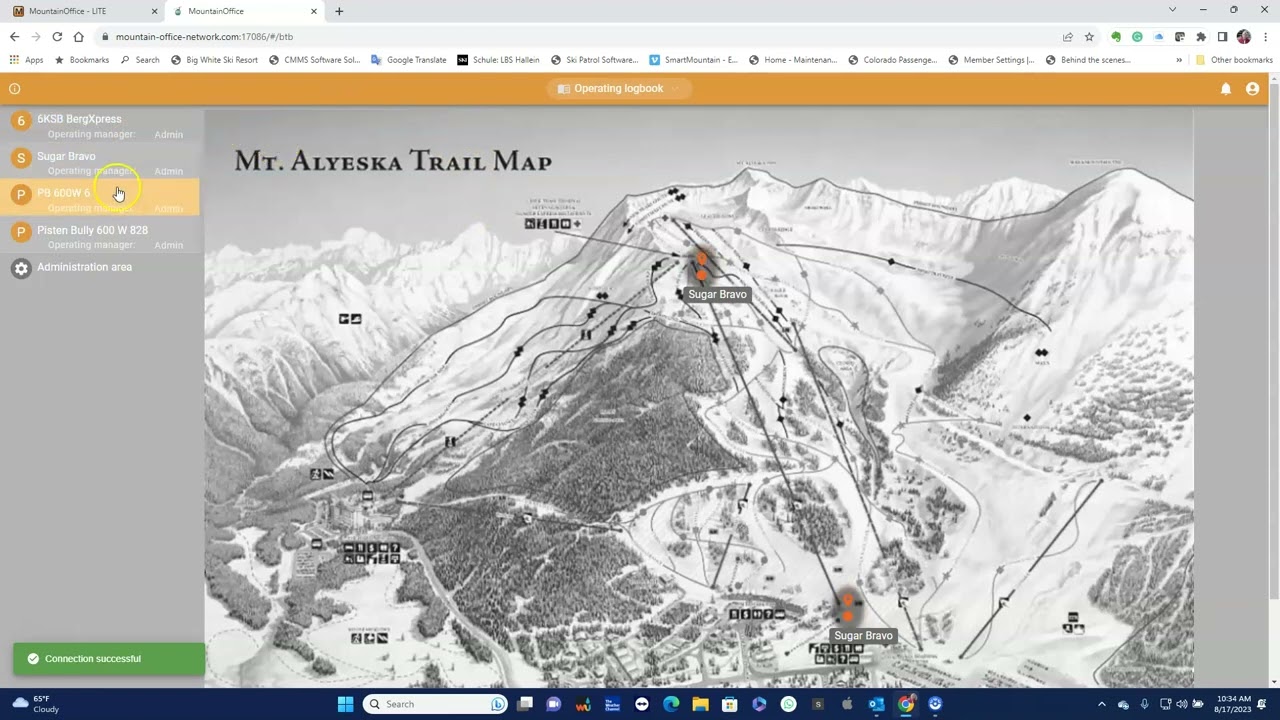The width and height of the screenshot is (1280, 720).
Task: Open Chrome profile avatar
Action: [1244, 37]
